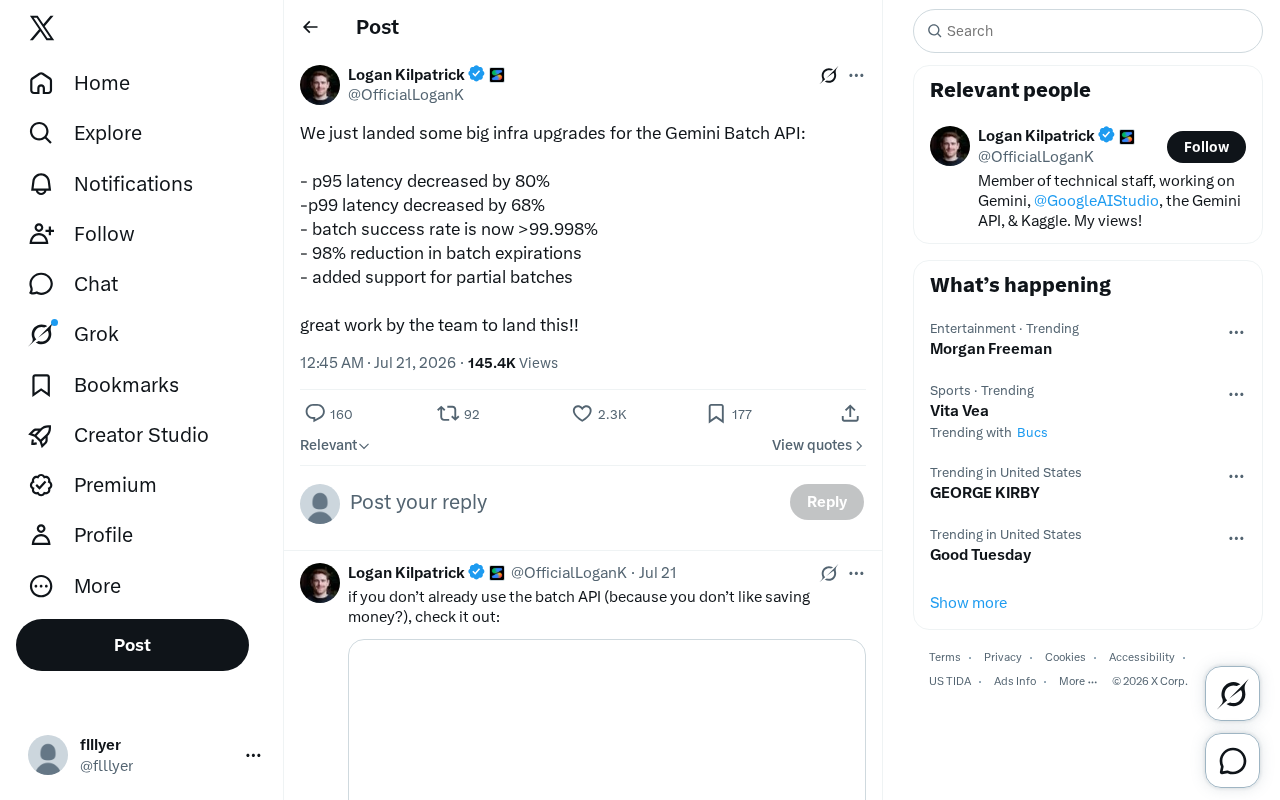Open the floating chat messages icon
Image resolution: width=1280 pixels, height=800 pixels.
coord(1232,761)
